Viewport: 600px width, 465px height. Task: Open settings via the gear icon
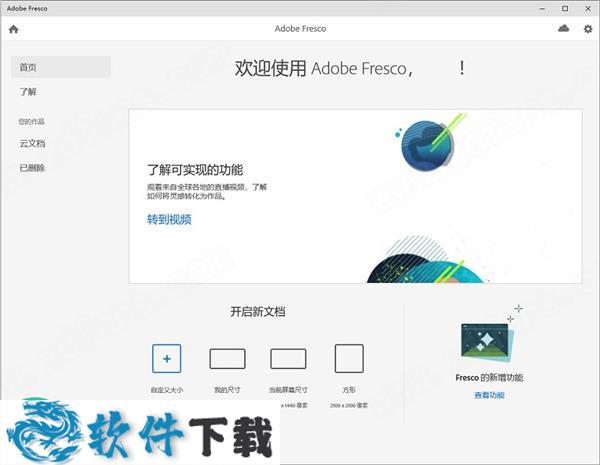[x=588, y=29]
